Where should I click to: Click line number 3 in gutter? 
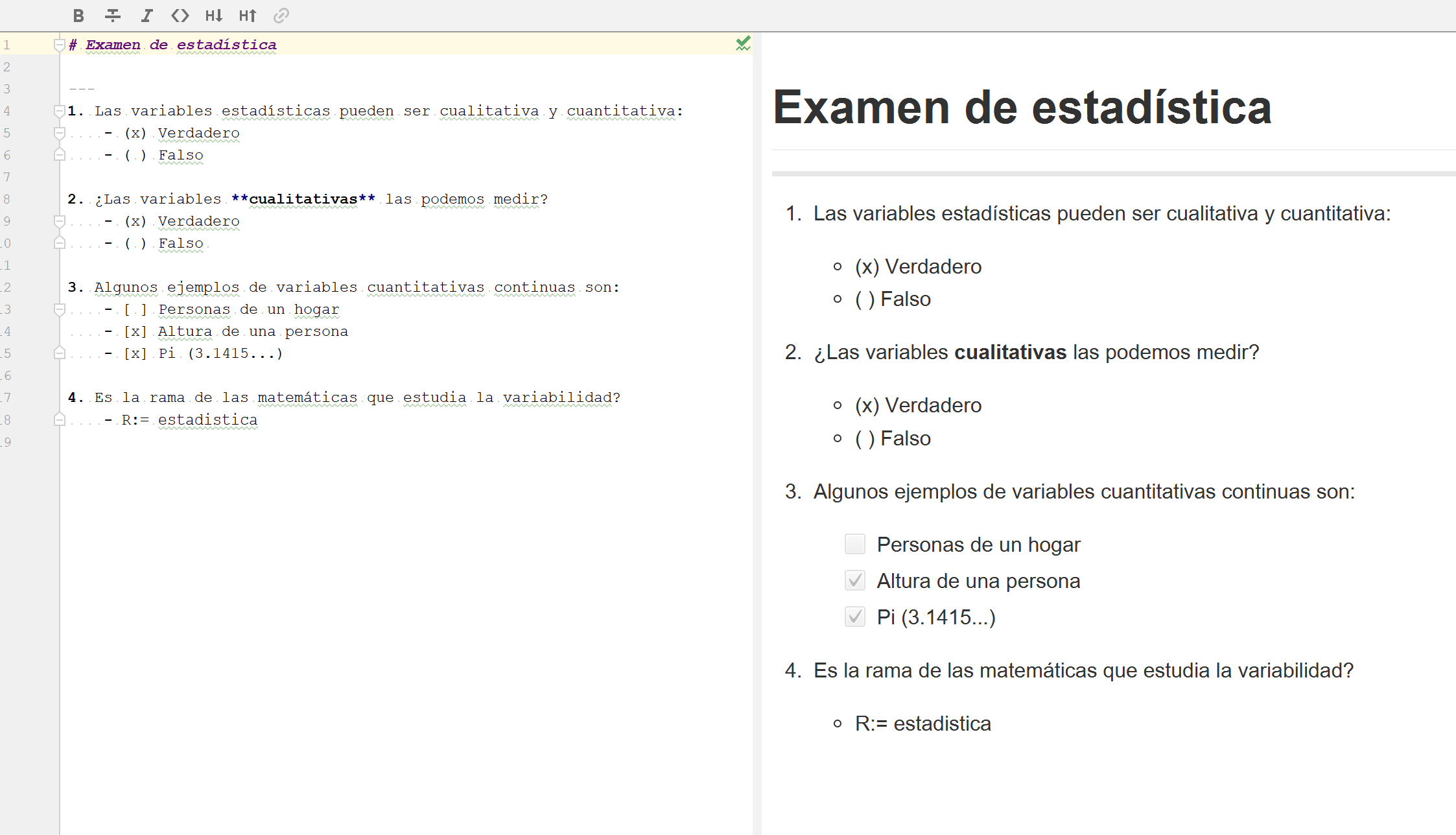[x=7, y=89]
